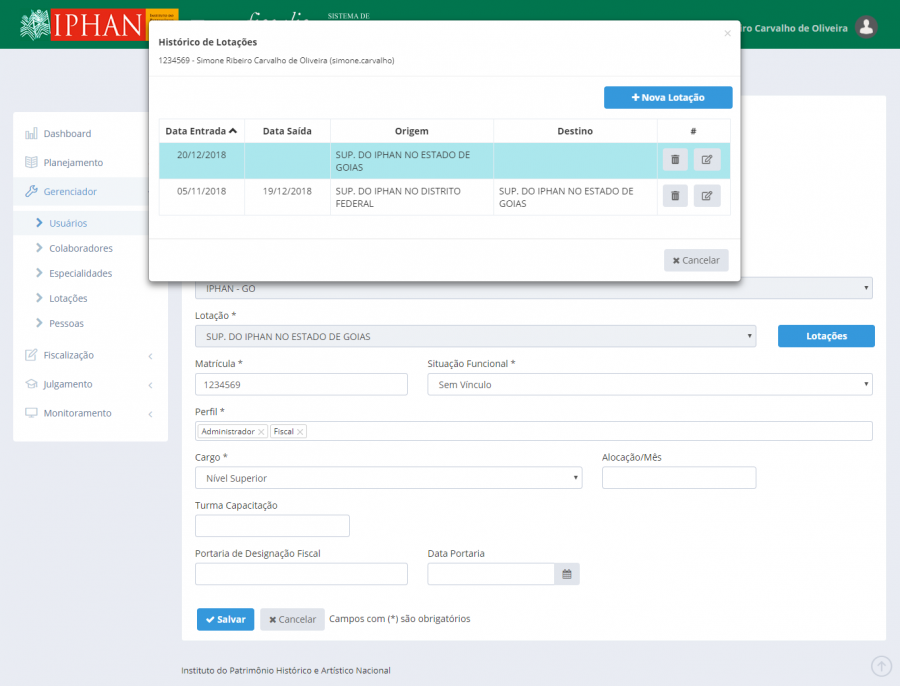Image resolution: width=900 pixels, height=686 pixels.
Task: Open the Situação Funcional dropdown
Action: (x=649, y=384)
